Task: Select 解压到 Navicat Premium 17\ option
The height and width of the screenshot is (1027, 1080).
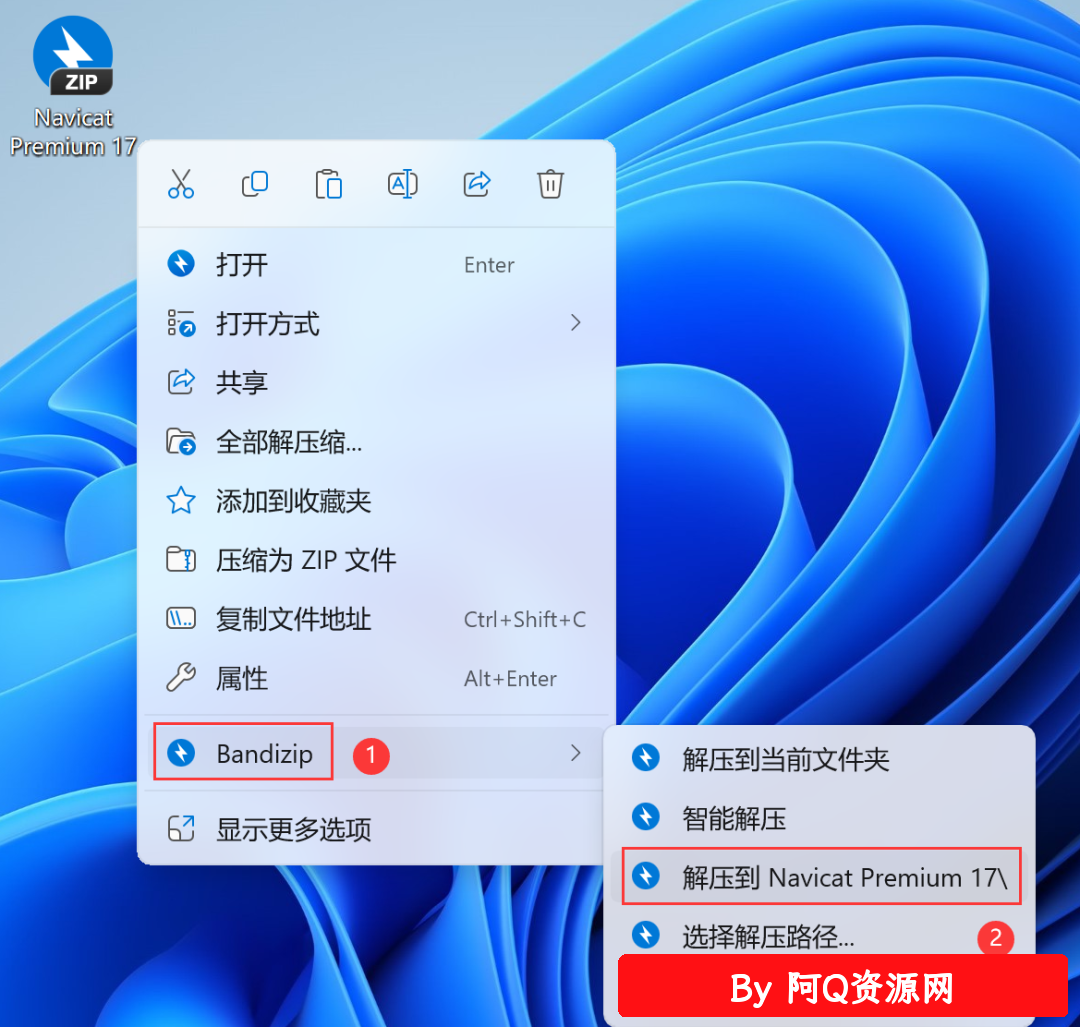Action: click(819, 877)
